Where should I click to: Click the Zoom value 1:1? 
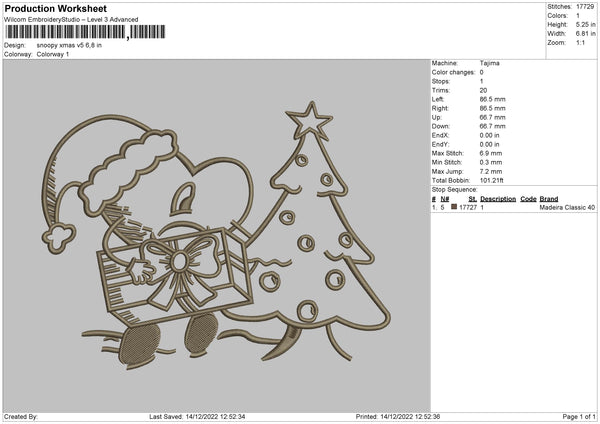pos(580,43)
